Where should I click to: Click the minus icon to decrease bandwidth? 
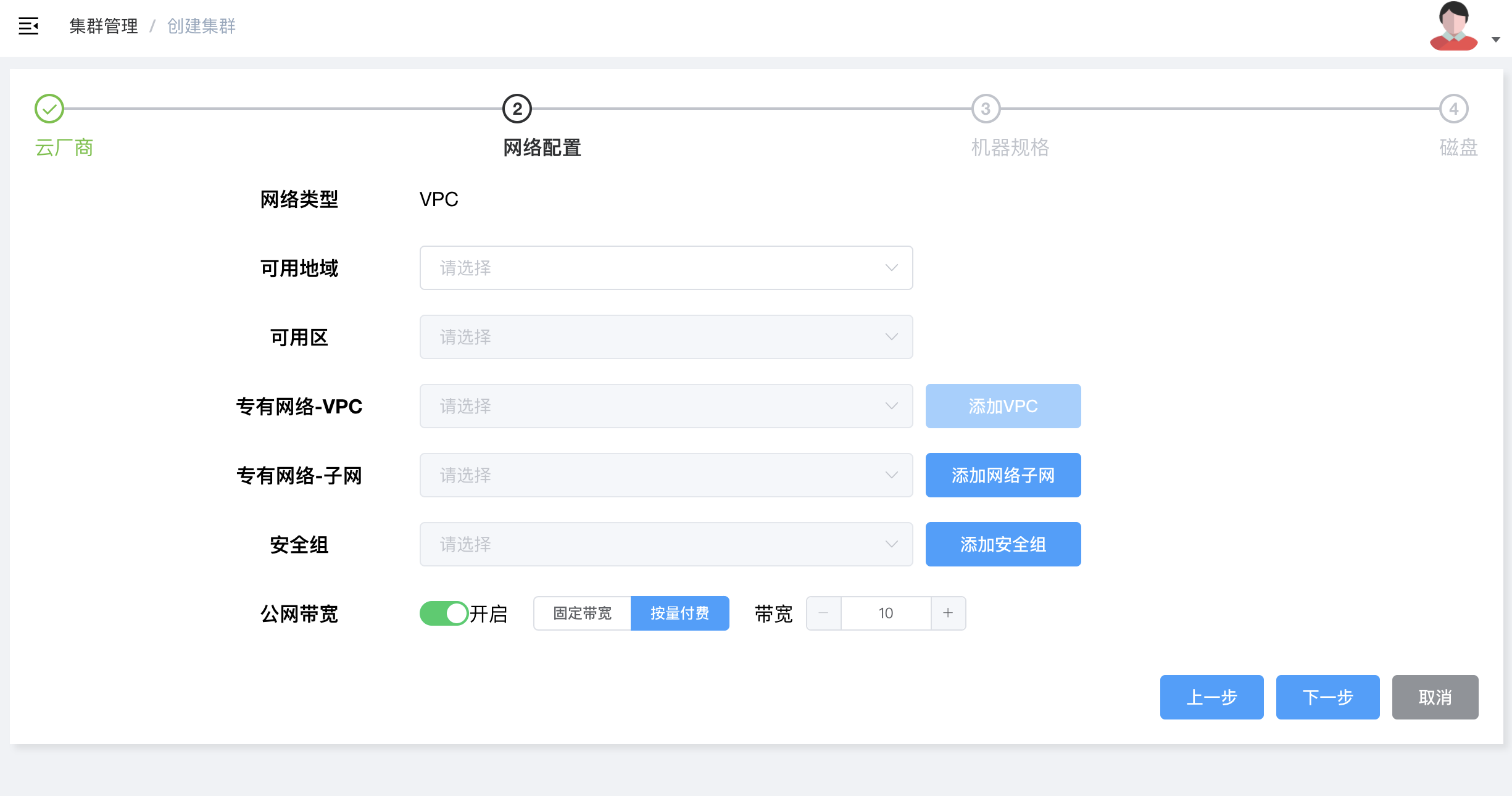[x=823, y=613]
